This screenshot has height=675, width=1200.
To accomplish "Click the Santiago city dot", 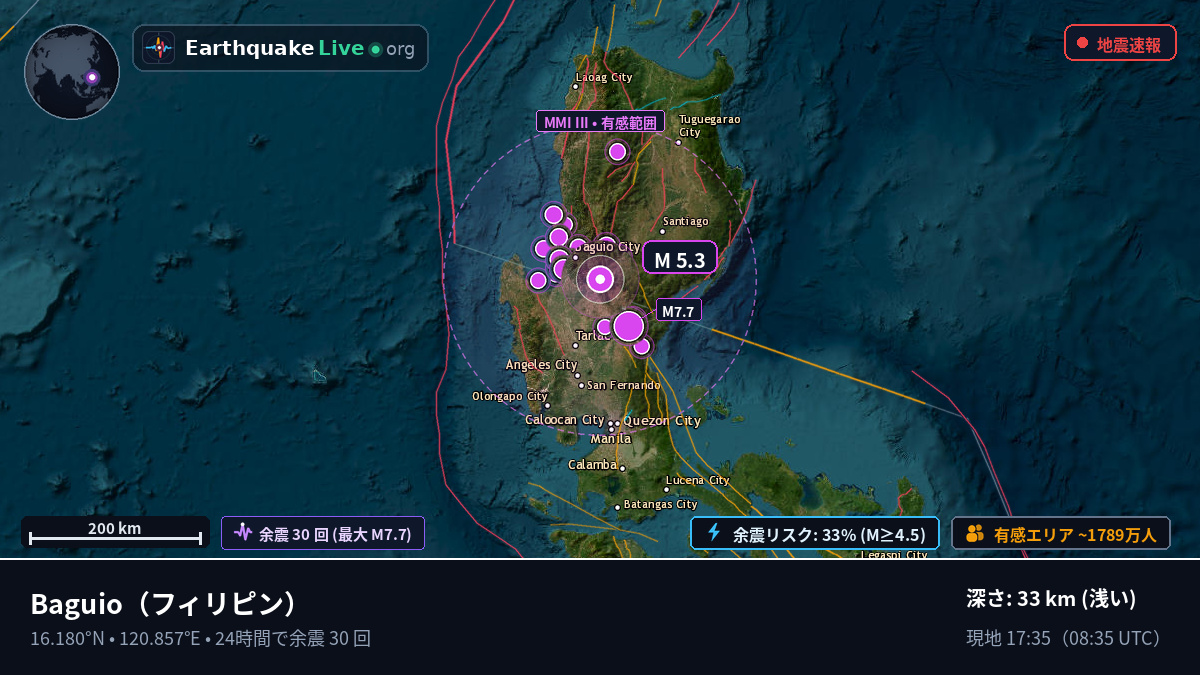I will 662,231.
